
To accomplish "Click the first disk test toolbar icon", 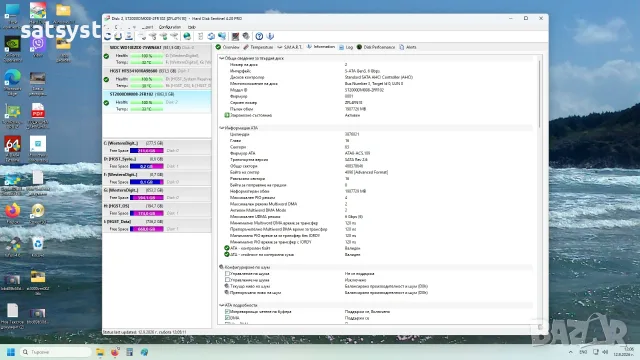I will pyautogui.click(x=142, y=36).
